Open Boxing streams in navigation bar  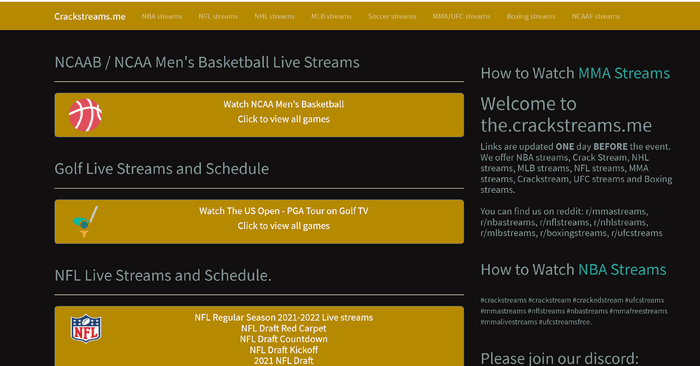point(531,17)
